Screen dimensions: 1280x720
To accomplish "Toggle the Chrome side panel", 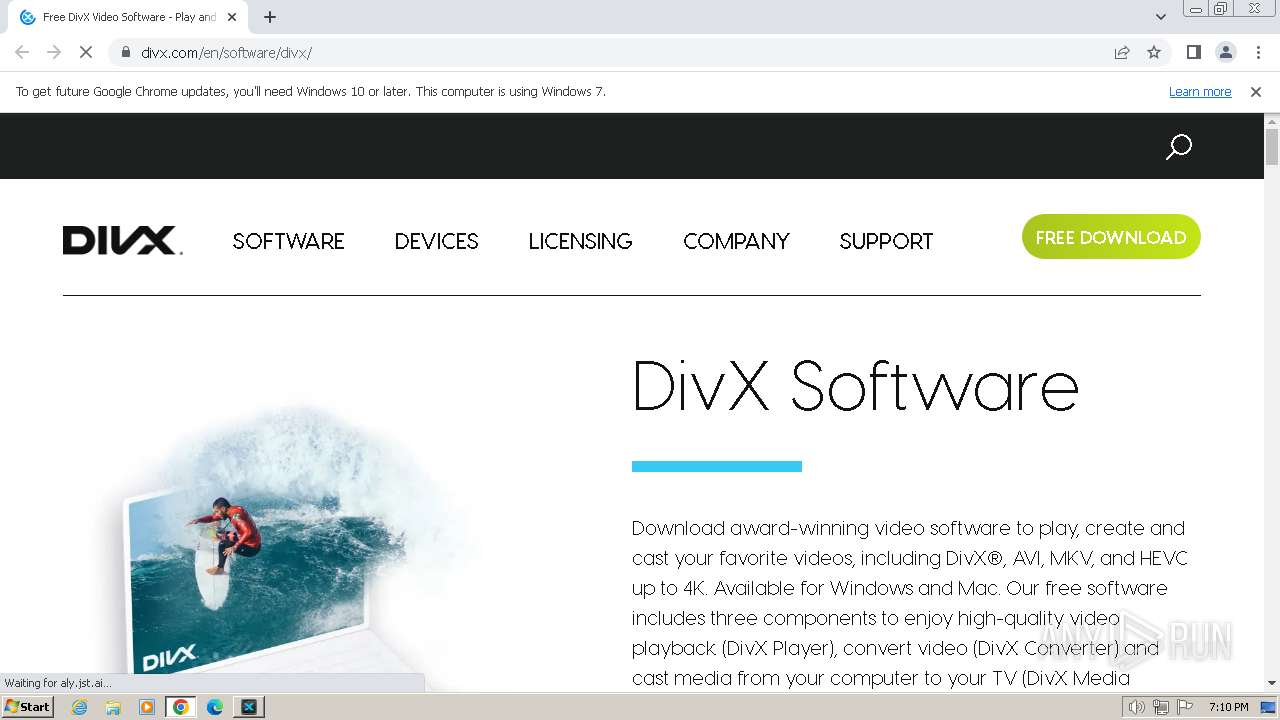I will [1193, 52].
